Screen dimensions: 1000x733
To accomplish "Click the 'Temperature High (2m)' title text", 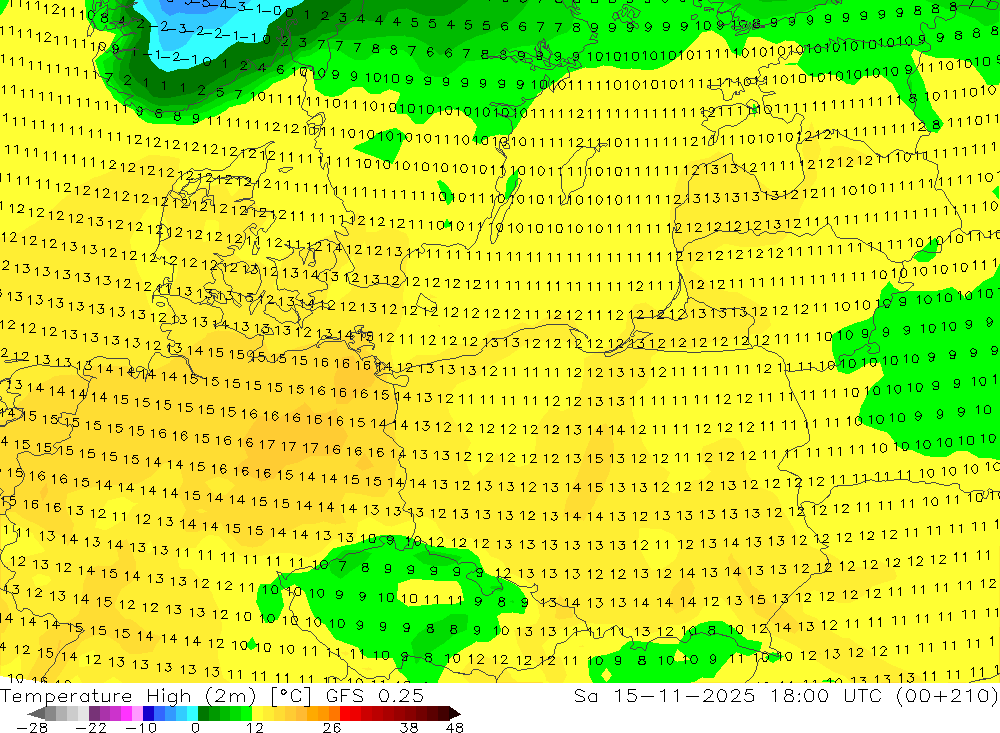I will click(128, 696).
